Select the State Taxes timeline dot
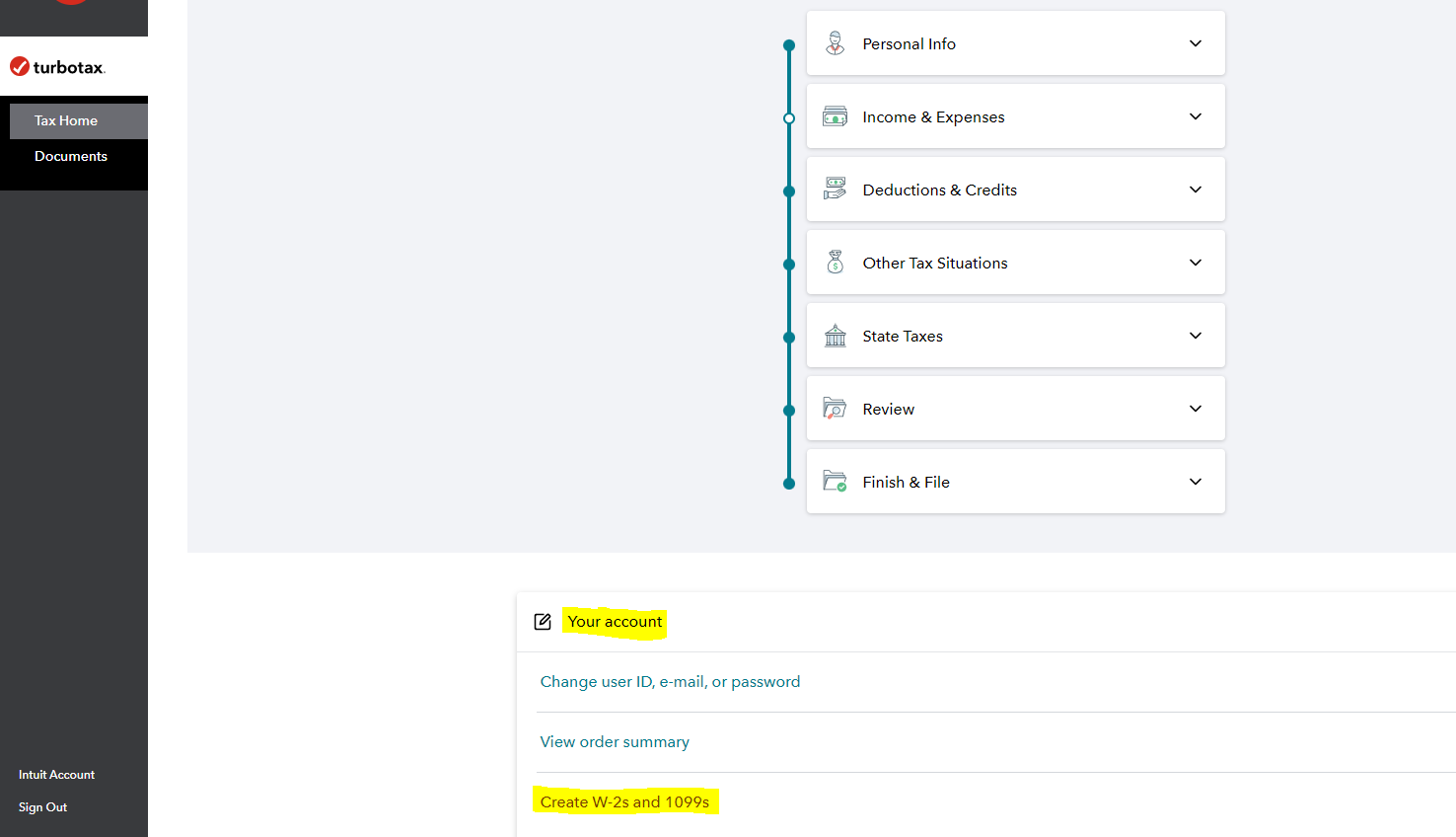This screenshot has height=837, width=1456. (x=789, y=338)
